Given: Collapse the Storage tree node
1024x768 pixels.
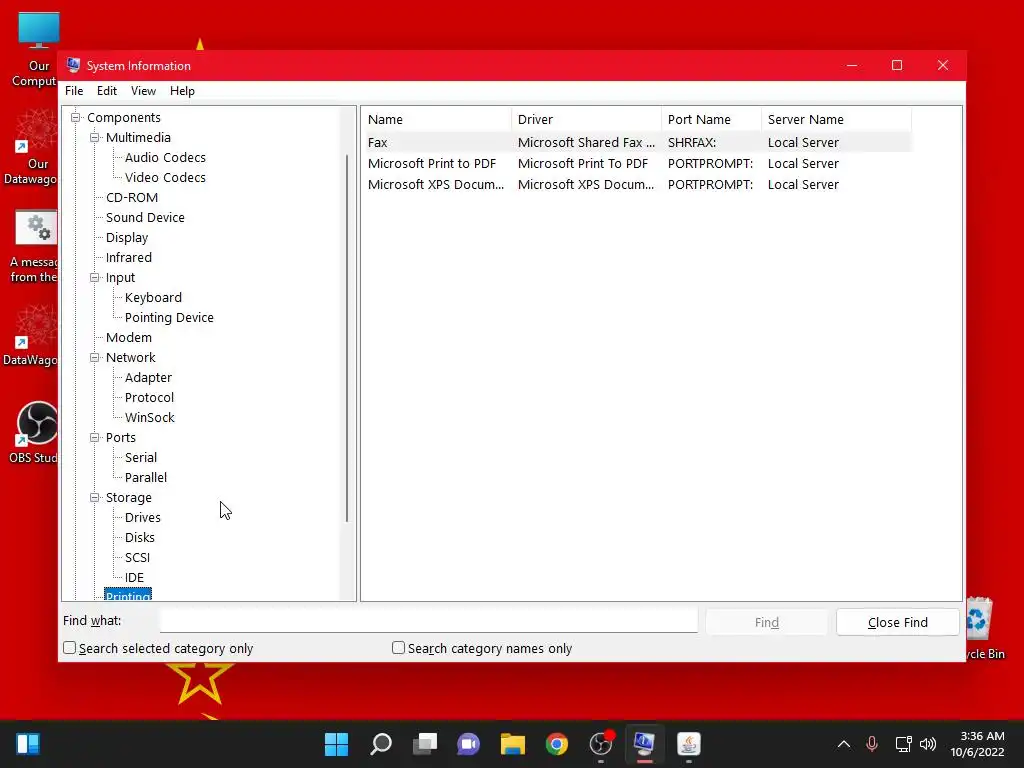Looking at the screenshot, I should (95, 498).
